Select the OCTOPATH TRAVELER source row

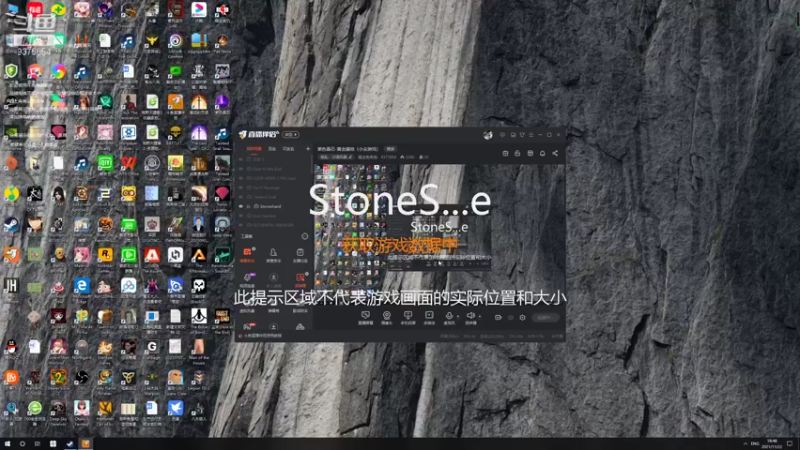coord(274,225)
